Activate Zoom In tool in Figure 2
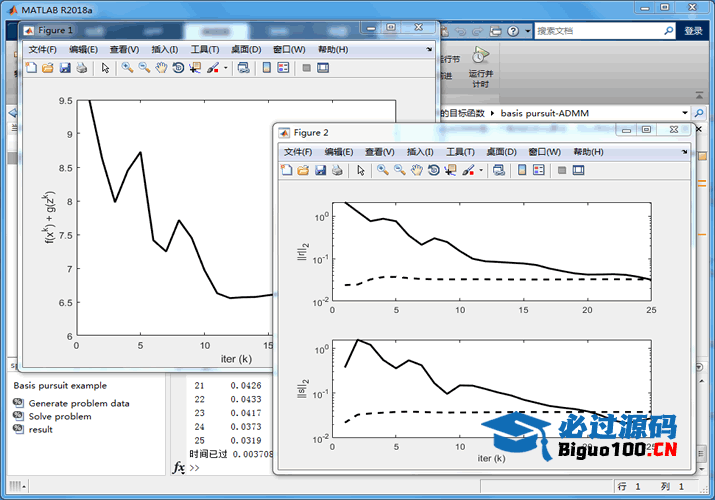The image size is (715, 500). click(383, 170)
